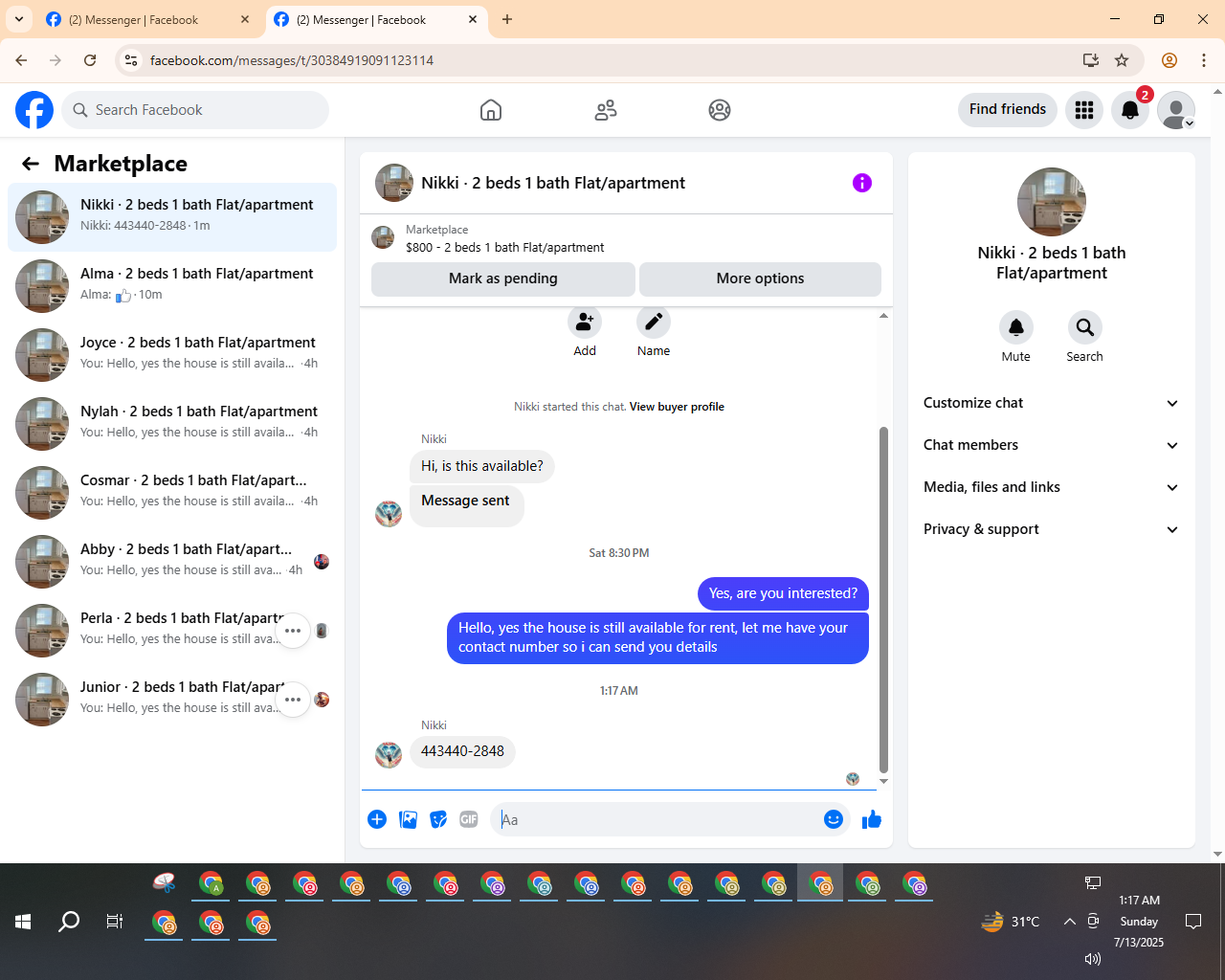
Task: Open the account profile avatar menu
Action: [x=1176, y=110]
